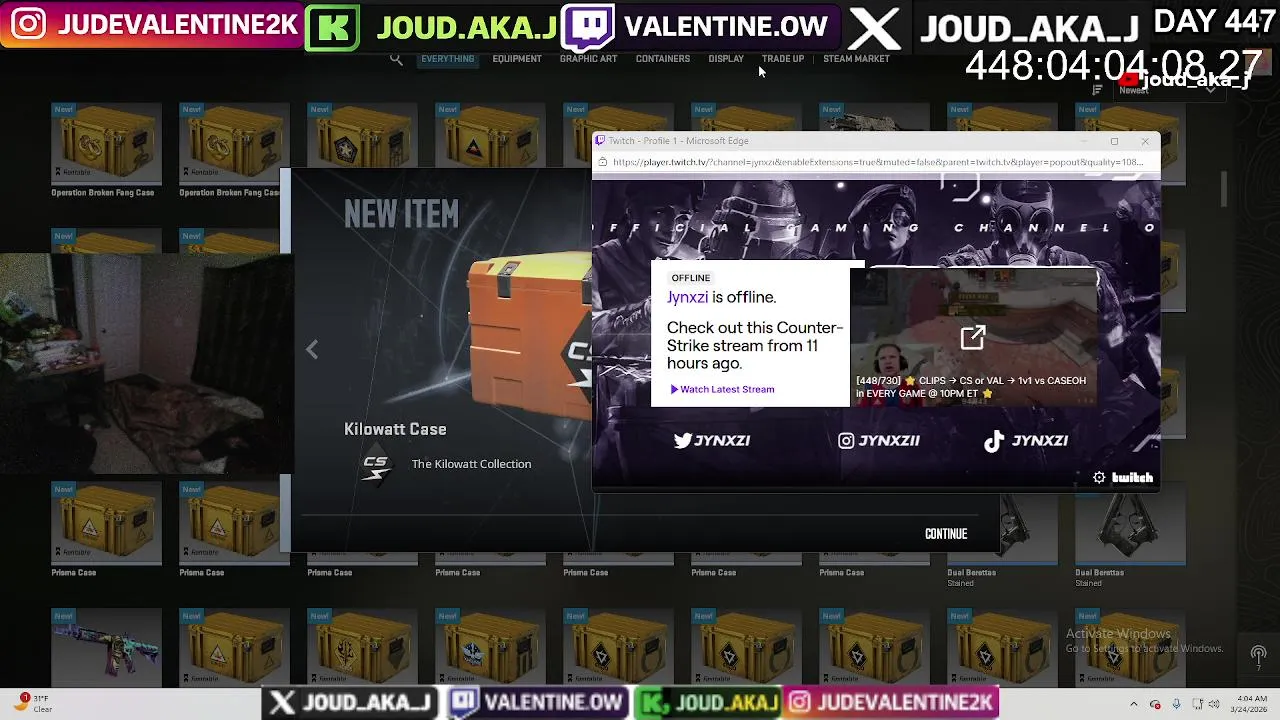This screenshot has width=1280, height=720.
Task: Click the site info icon in Edge address bar
Action: point(602,162)
